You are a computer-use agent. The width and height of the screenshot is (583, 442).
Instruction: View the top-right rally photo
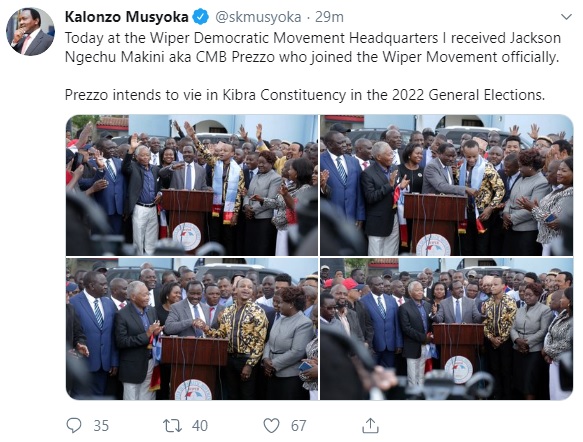click(x=447, y=185)
